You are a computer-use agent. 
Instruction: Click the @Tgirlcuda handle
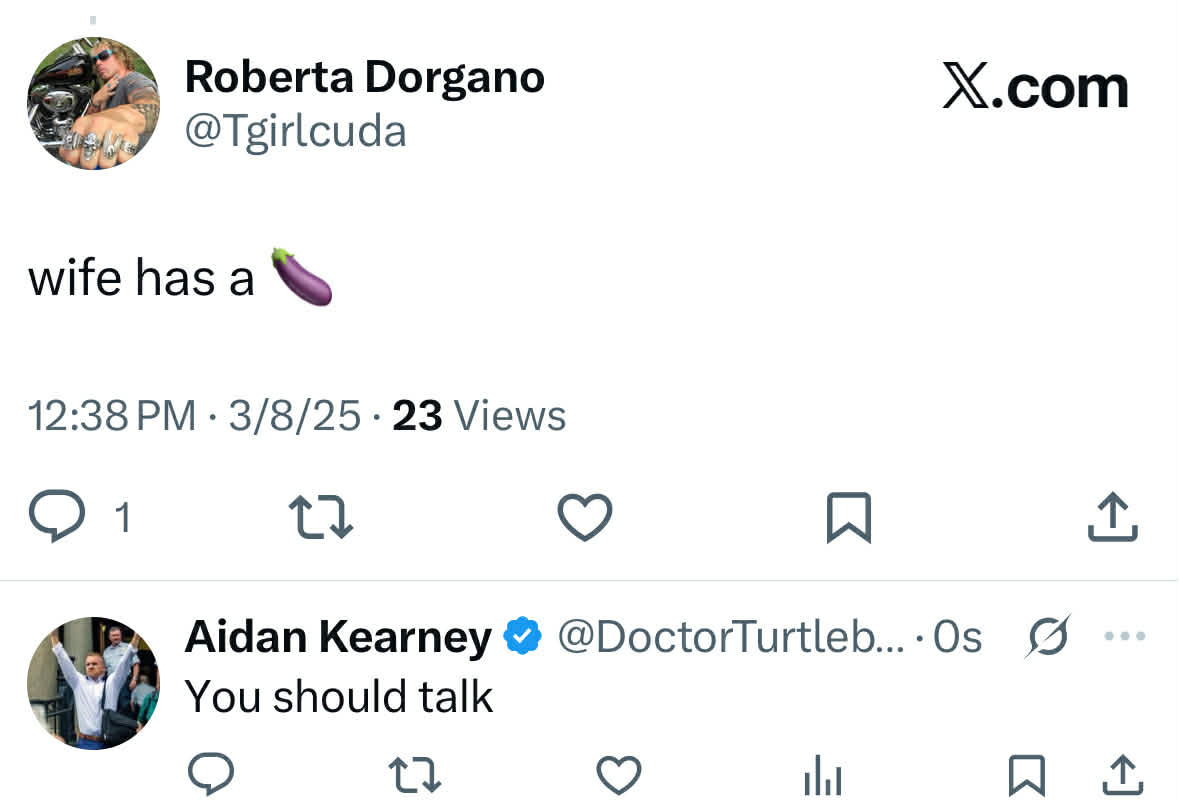(296, 131)
